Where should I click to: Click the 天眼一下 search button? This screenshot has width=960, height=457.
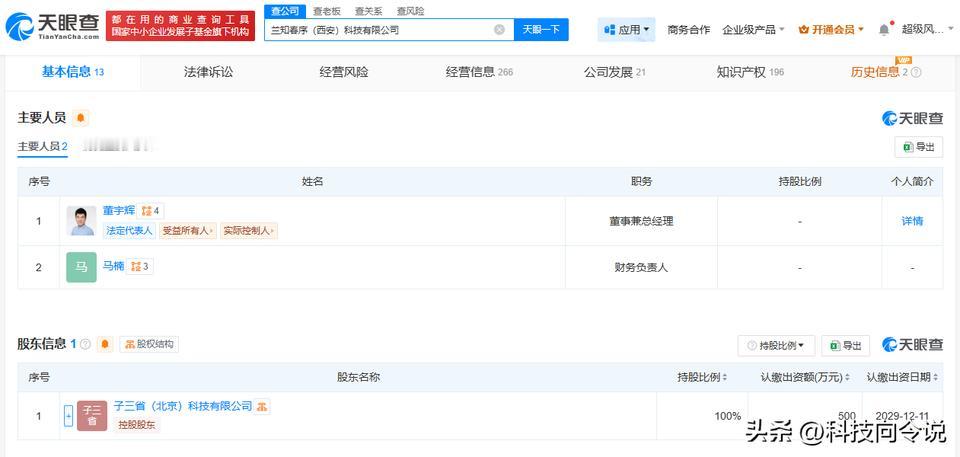(x=541, y=29)
